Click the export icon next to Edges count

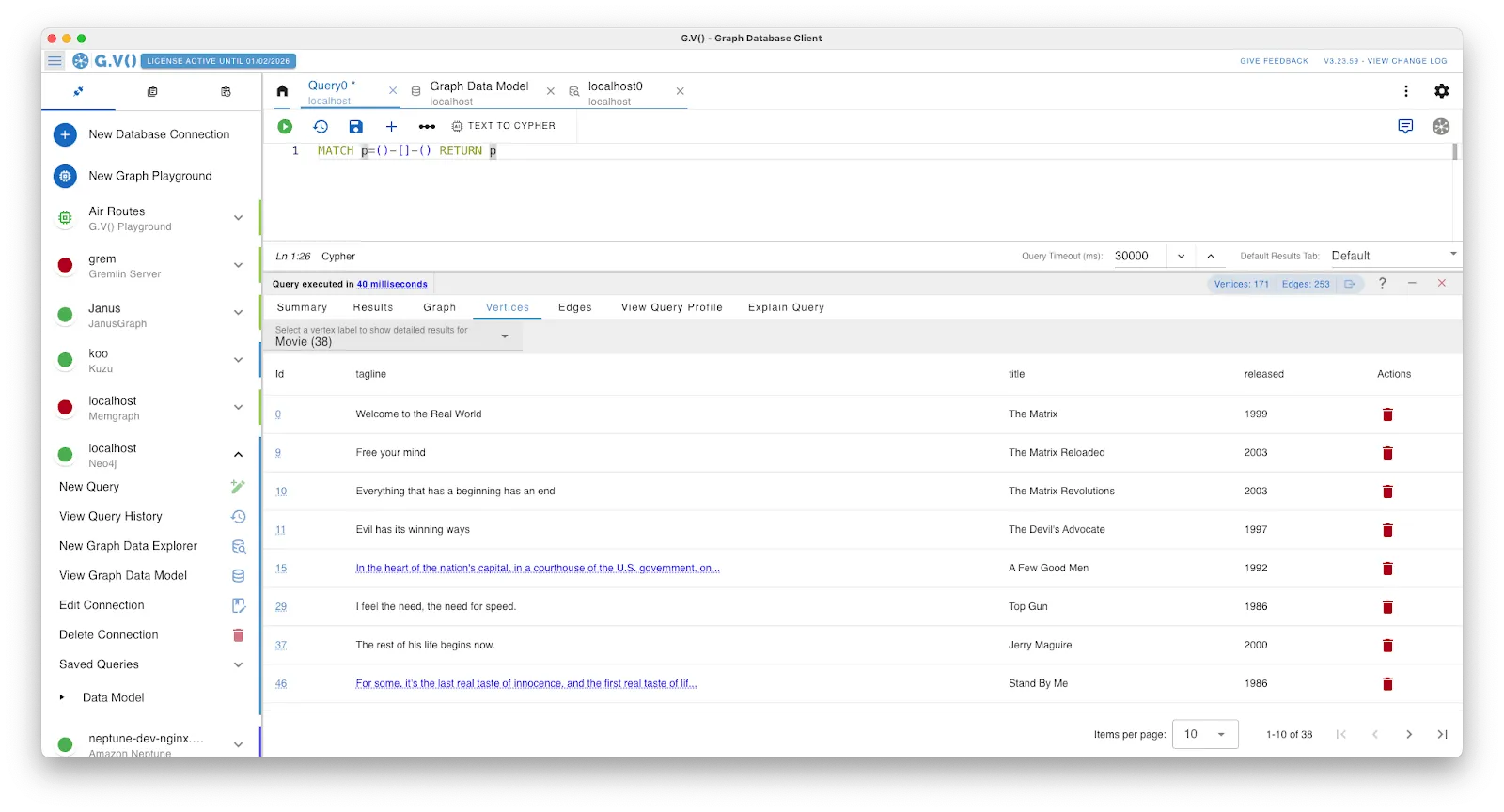tap(1350, 284)
